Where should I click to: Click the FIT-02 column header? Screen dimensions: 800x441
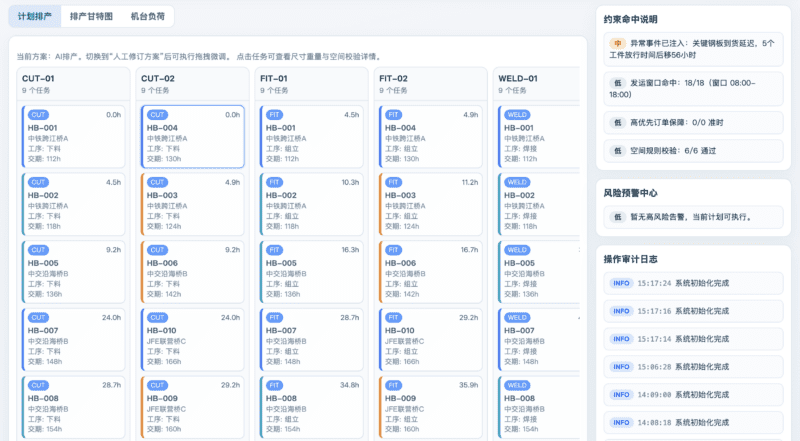431,84
